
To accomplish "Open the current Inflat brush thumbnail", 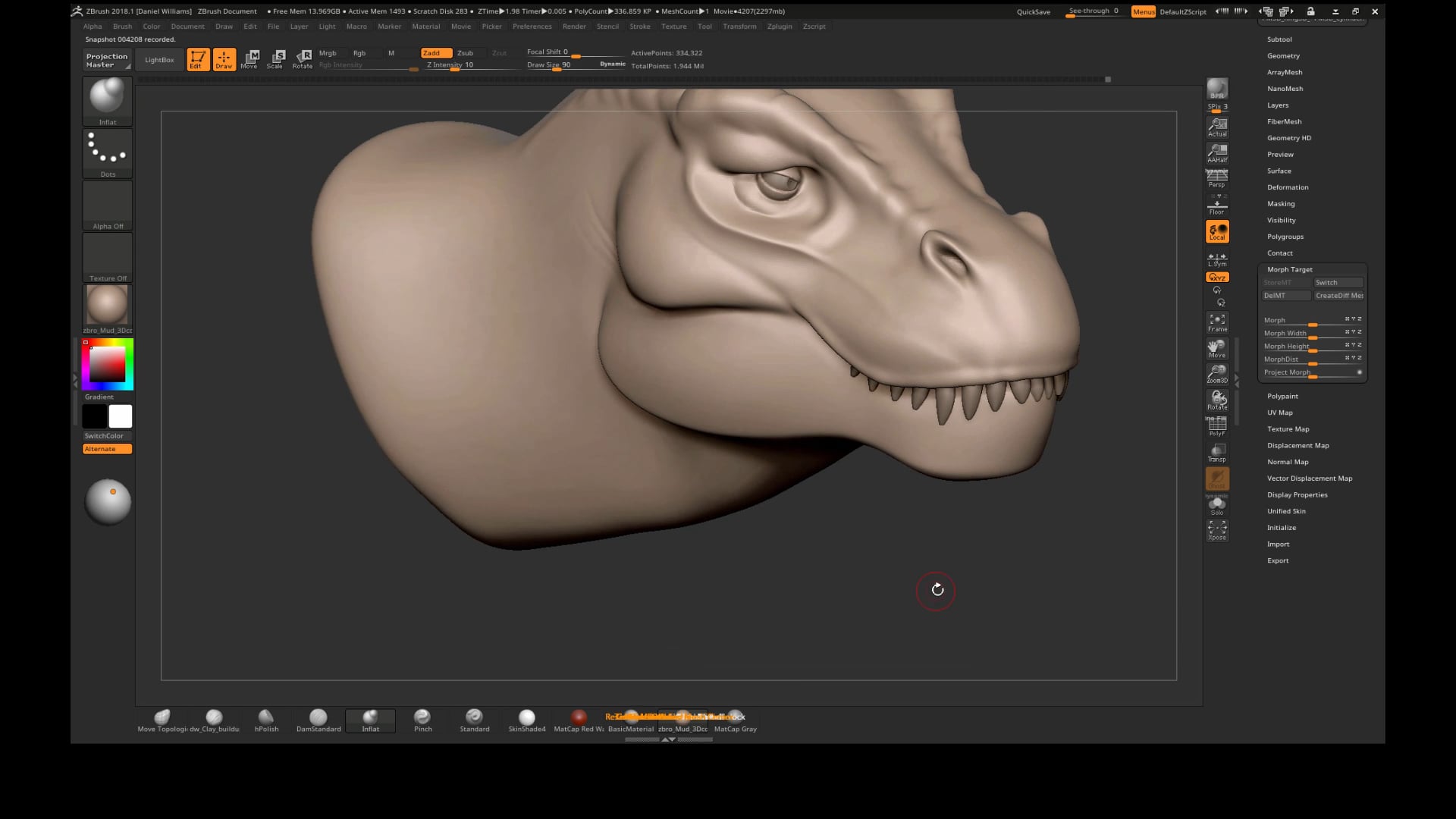I will click(x=107, y=101).
